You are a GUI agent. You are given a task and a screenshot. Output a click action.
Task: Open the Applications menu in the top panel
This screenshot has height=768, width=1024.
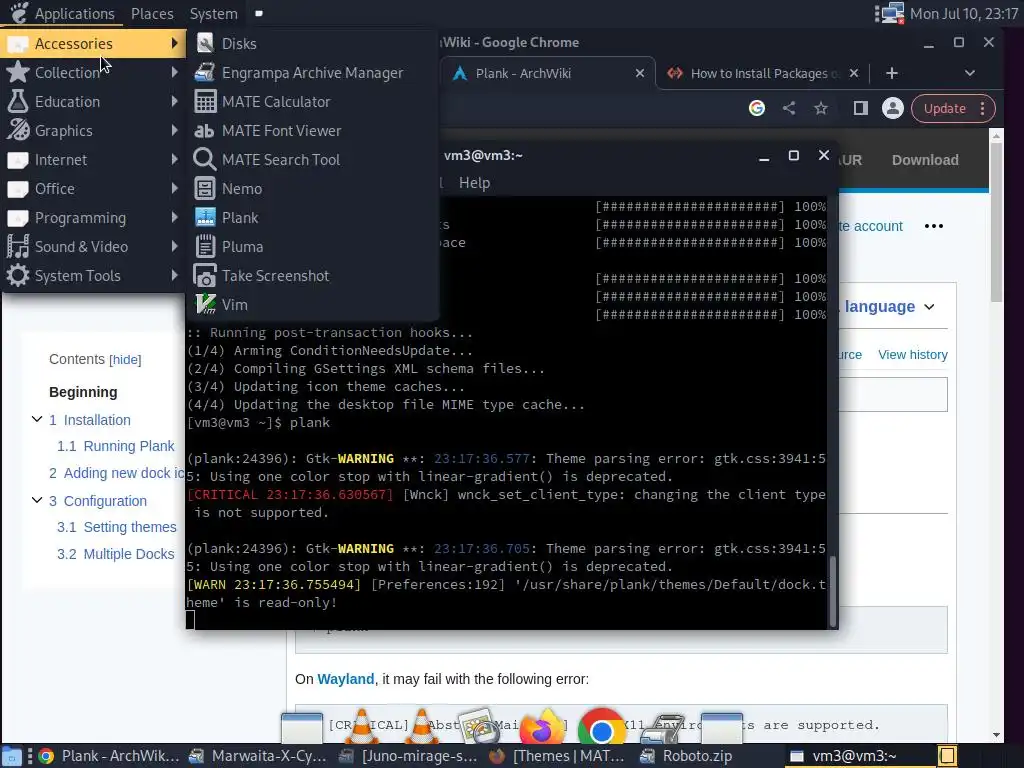pos(63,13)
